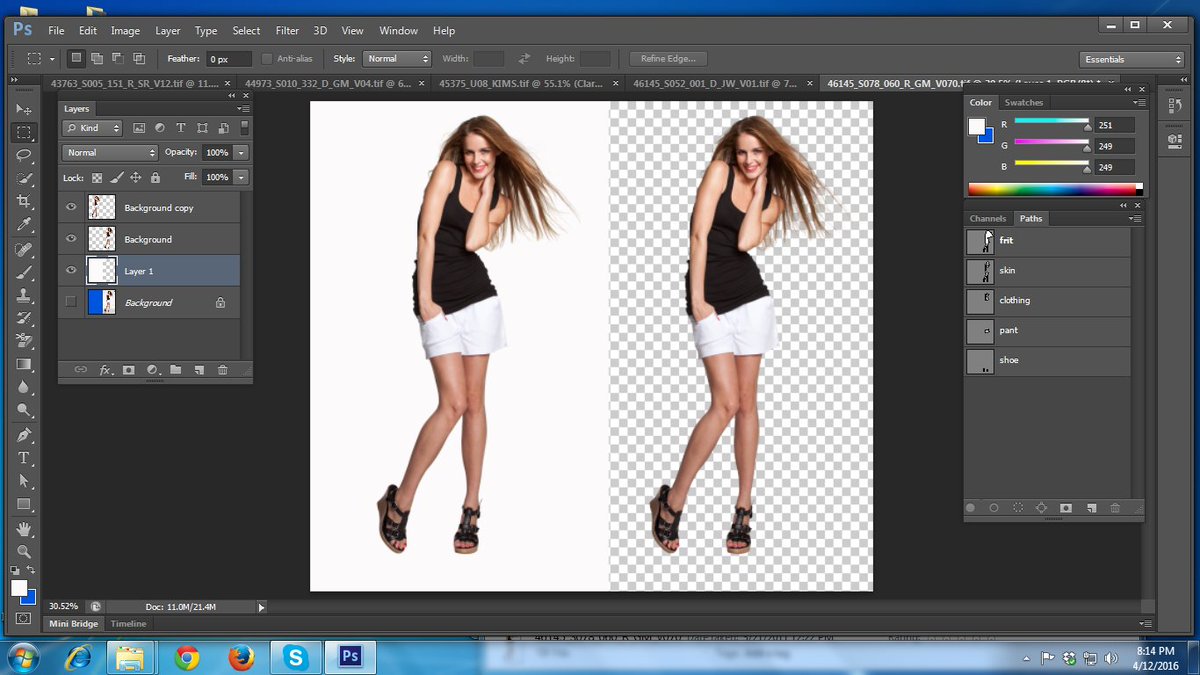1200x675 pixels.
Task: Toggle Lock all padlock
Action: click(155, 177)
